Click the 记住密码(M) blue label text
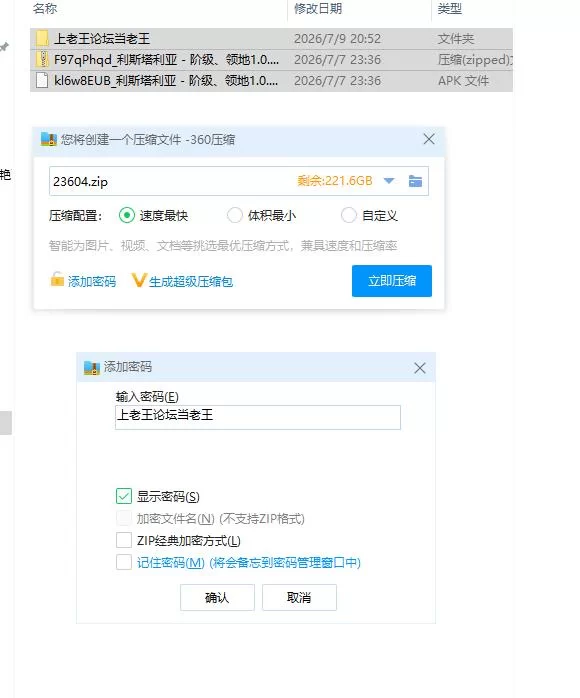This screenshot has width=580, height=698. pyautogui.click(x=248, y=563)
